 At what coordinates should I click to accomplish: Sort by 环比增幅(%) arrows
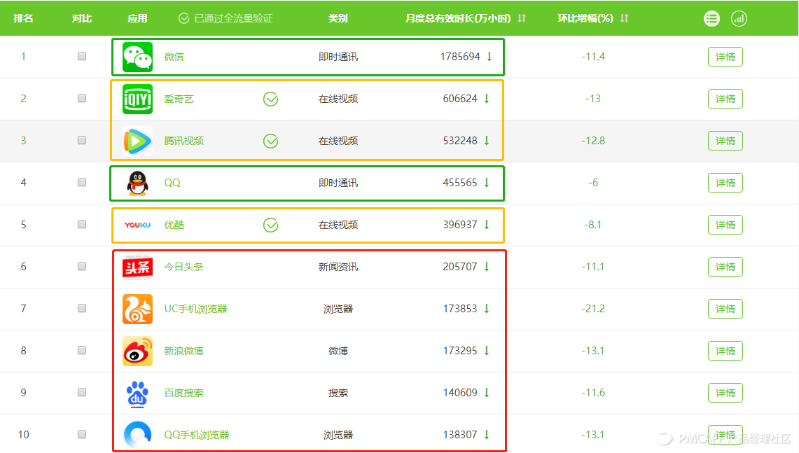(x=624, y=18)
